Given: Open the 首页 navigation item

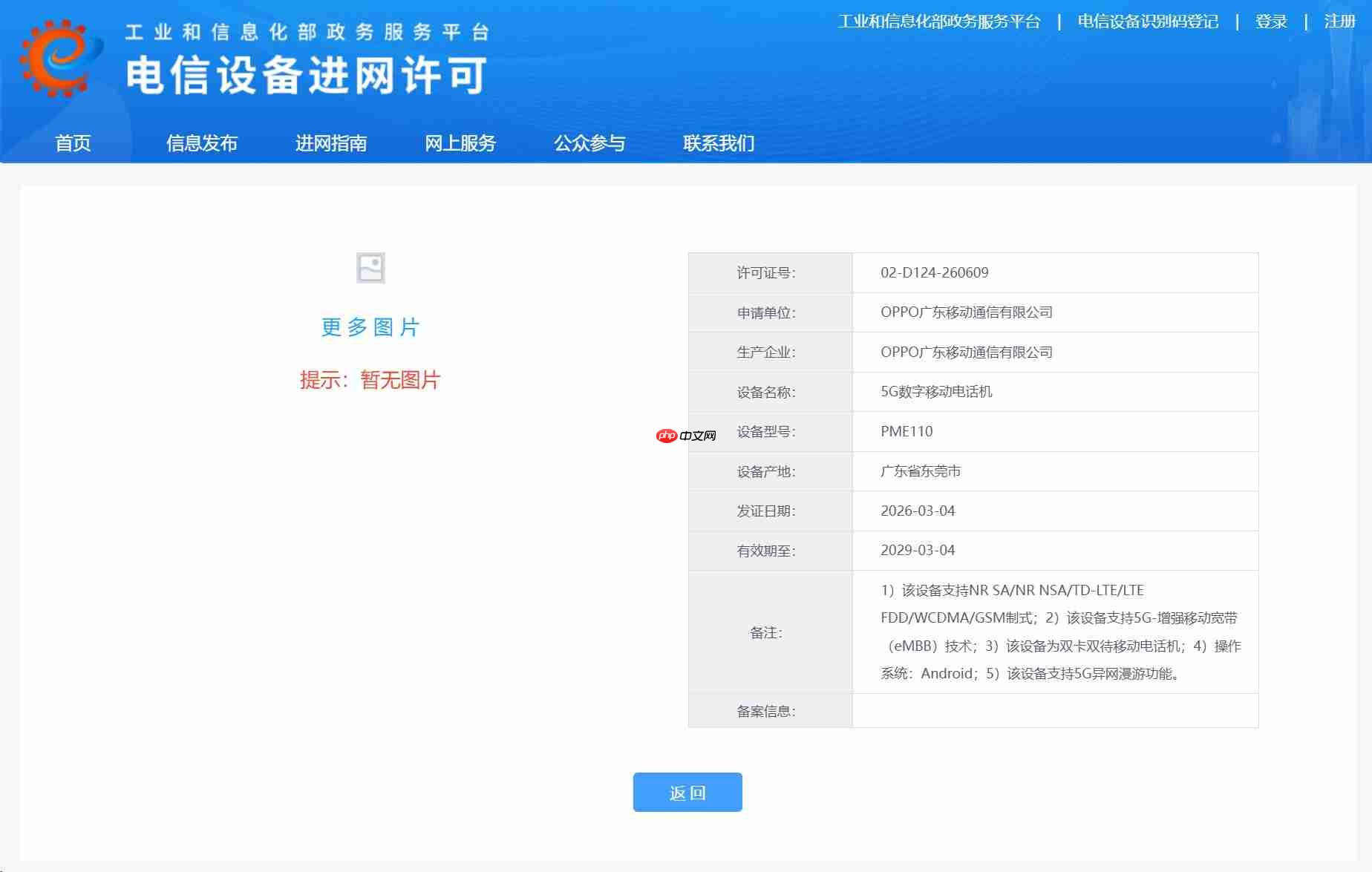Looking at the screenshot, I should (73, 143).
